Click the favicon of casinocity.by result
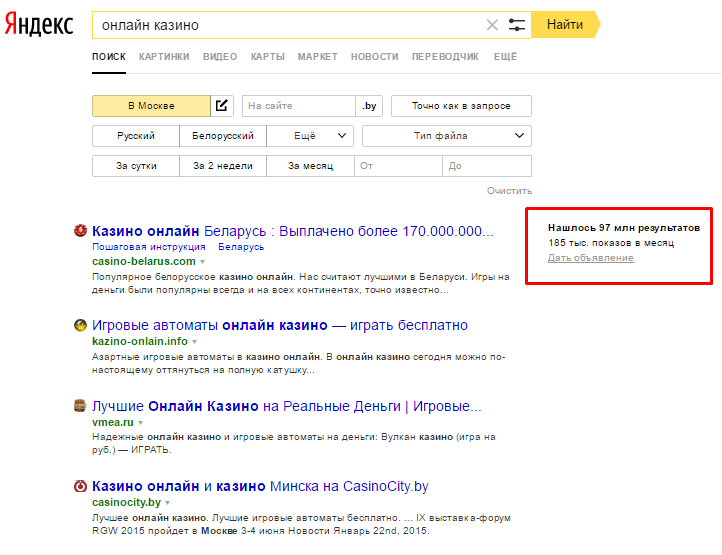722x555 pixels. [80, 486]
